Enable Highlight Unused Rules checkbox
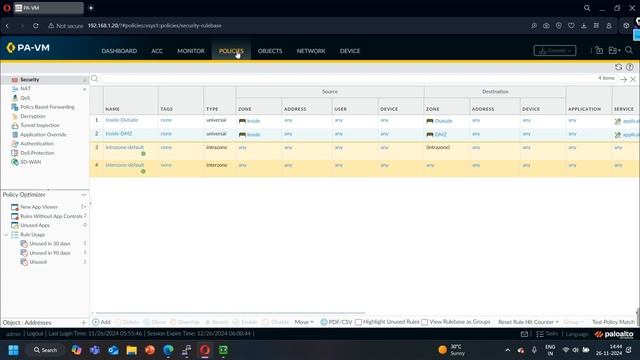Image resolution: width=640 pixels, height=360 pixels. 358,322
